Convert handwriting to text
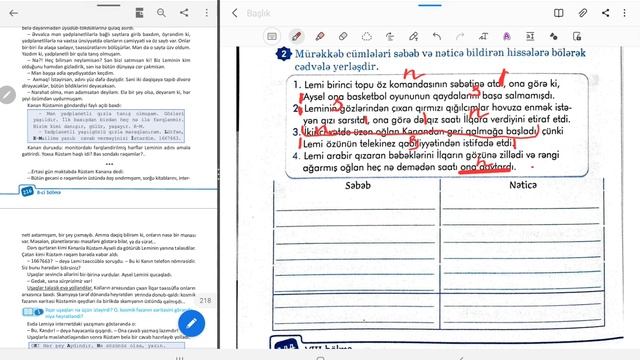Image resolution: width=640 pixels, height=360 pixels. tap(483, 37)
